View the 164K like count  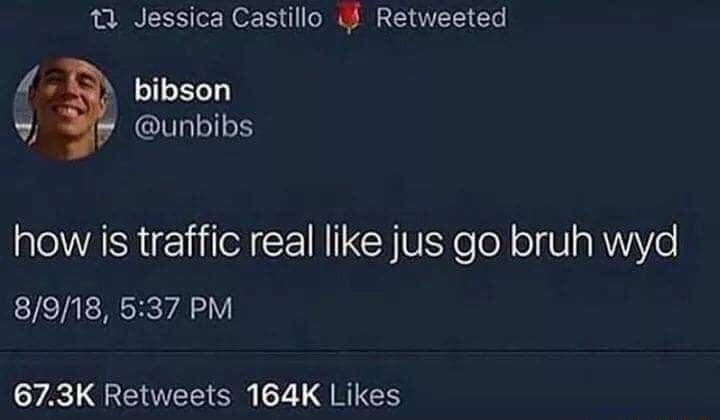coord(283,395)
